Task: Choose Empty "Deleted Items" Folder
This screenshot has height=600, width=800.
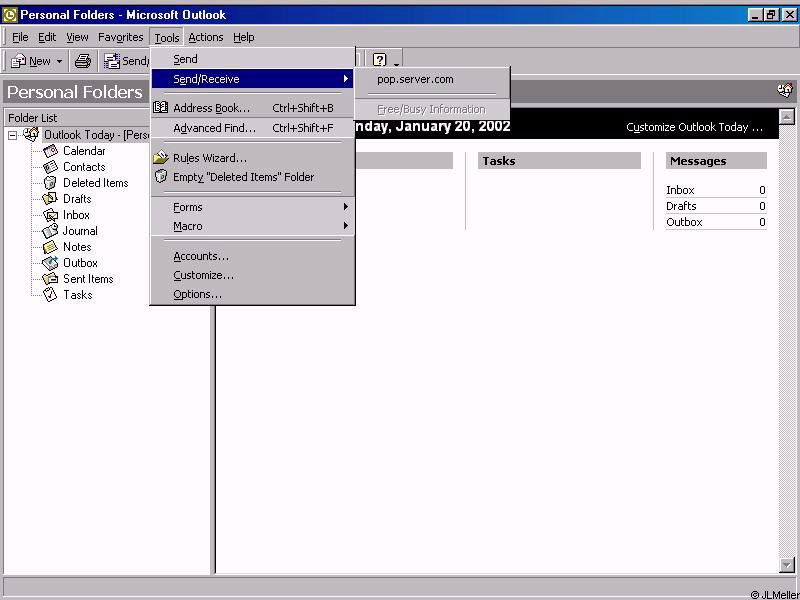Action: pos(253,177)
